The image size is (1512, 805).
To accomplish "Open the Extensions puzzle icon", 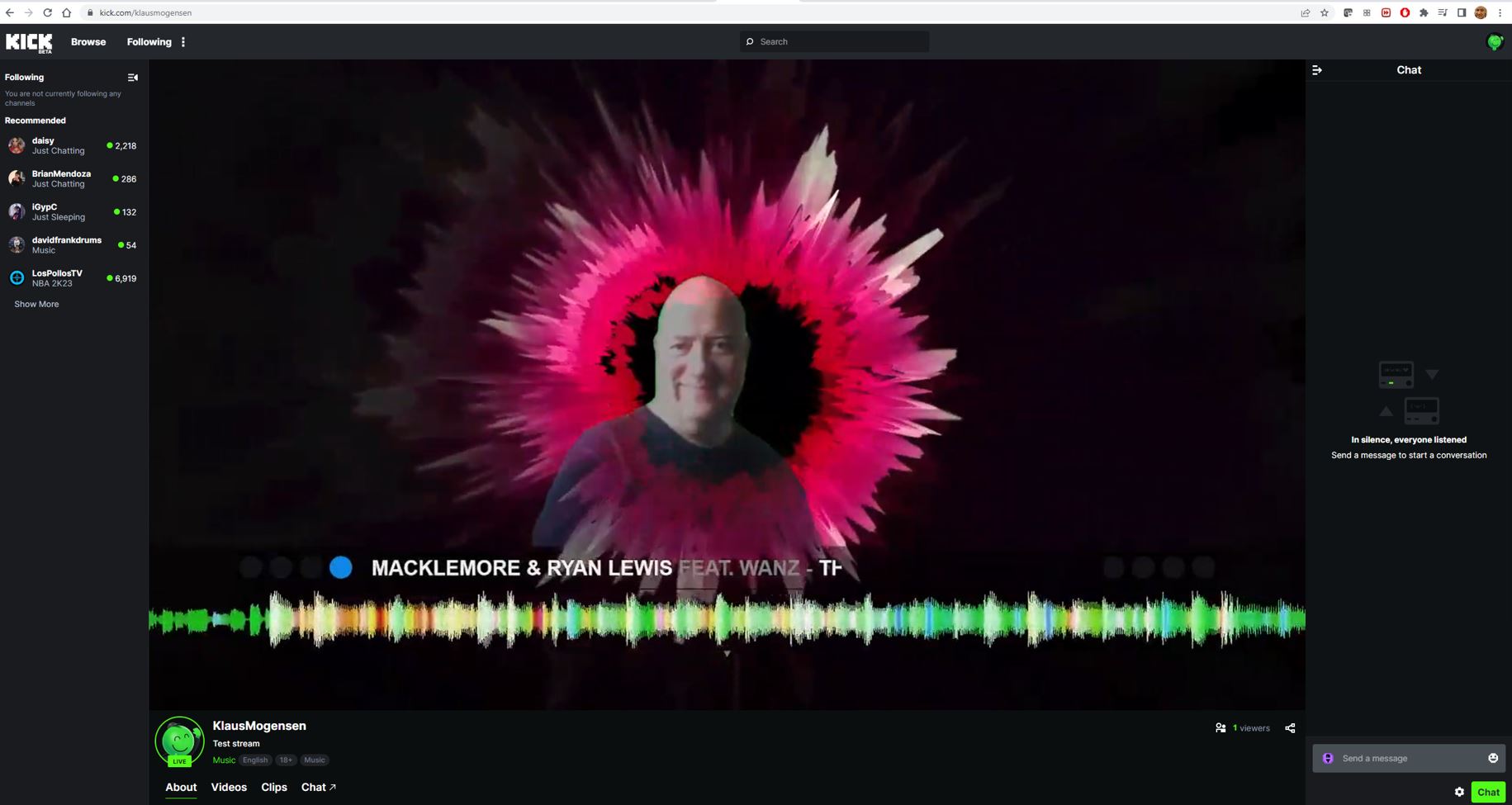I will [1424, 12].
